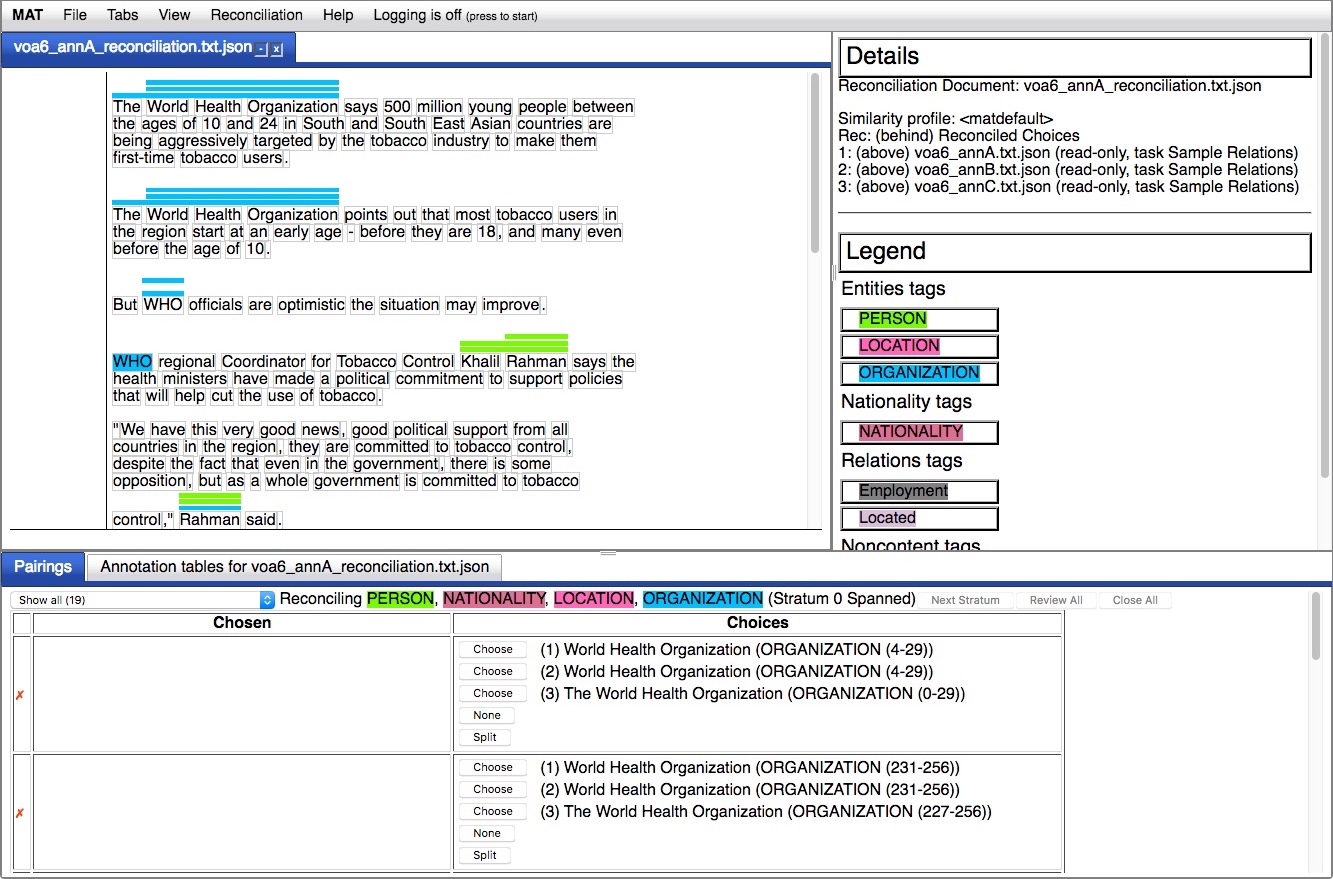Click the ORGANIZATION label in Reconciling header

(x=703, y=599)
